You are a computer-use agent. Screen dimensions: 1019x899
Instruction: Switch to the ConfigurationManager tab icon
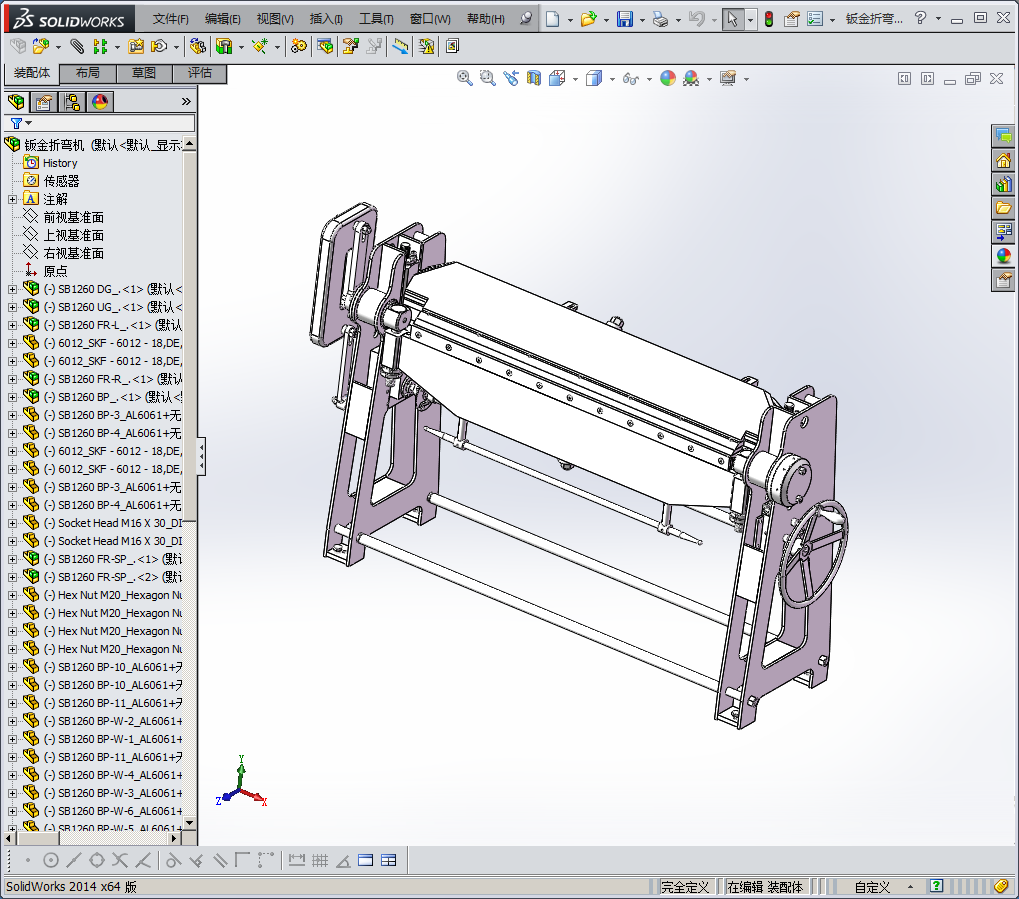[71, 101]
